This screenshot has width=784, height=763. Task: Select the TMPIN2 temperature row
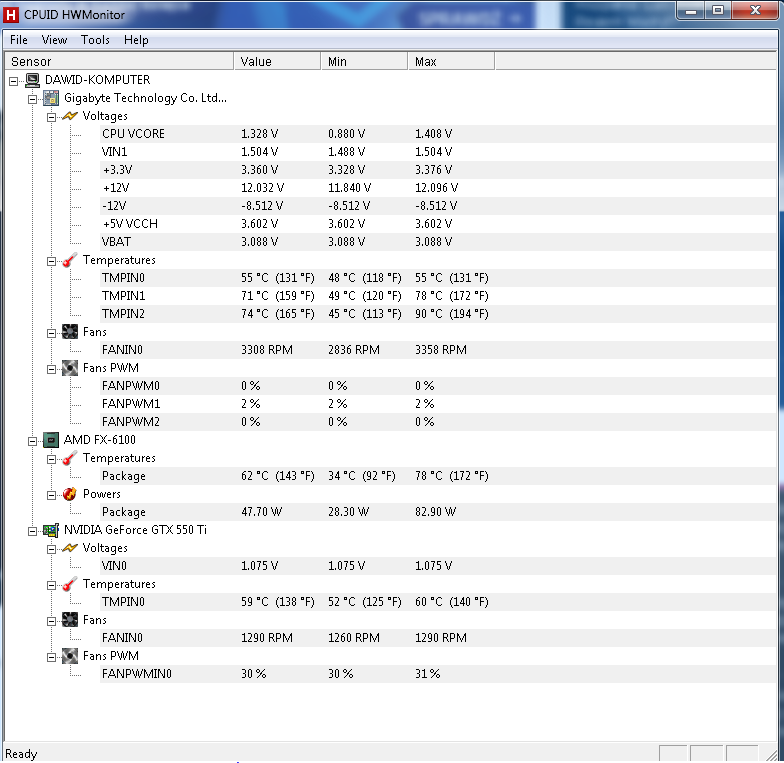(438, 314)
